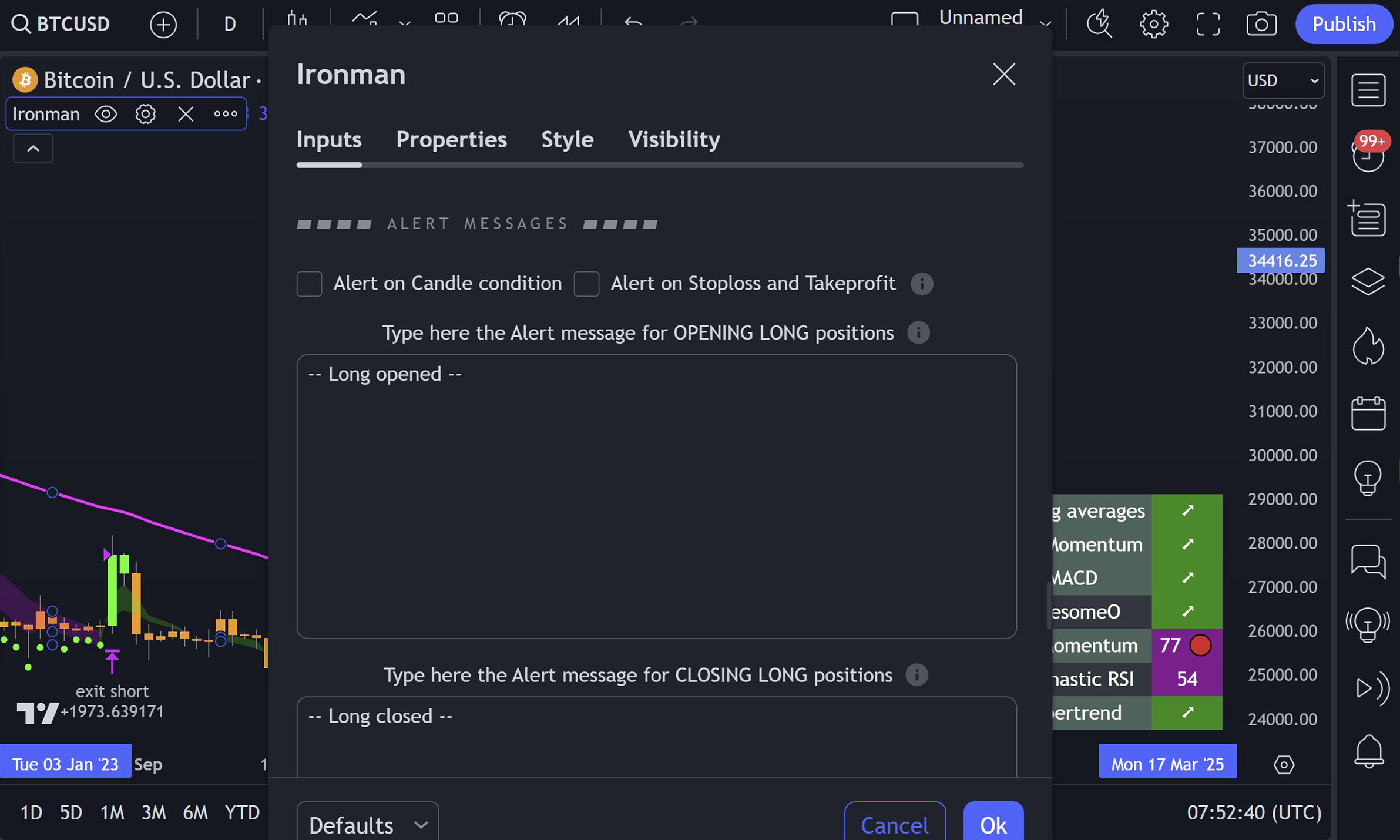Click the OPENING LONG alert message textbox

[656, 496]
